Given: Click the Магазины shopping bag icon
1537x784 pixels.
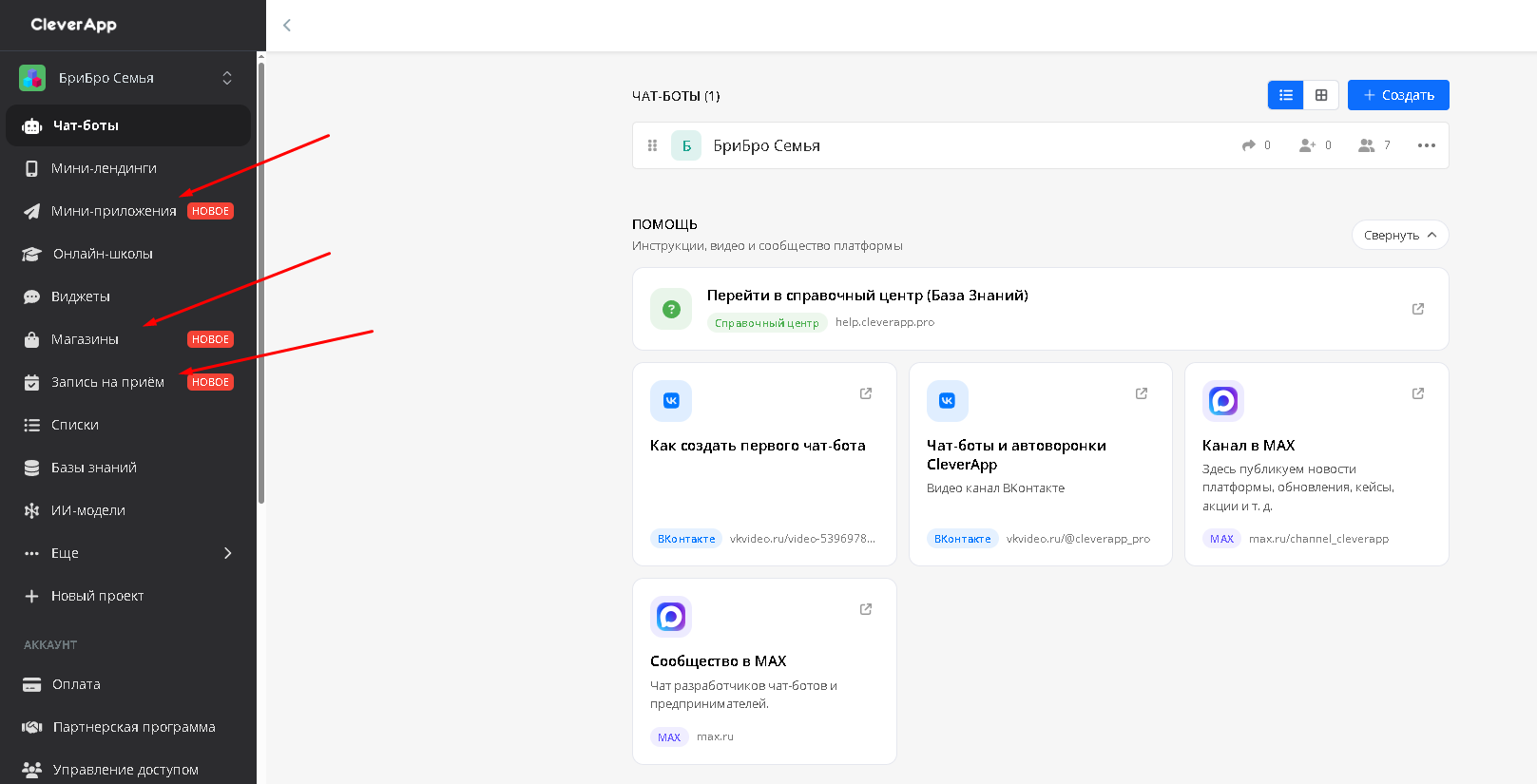Looking at the screenshot, I should pos(31,339).
